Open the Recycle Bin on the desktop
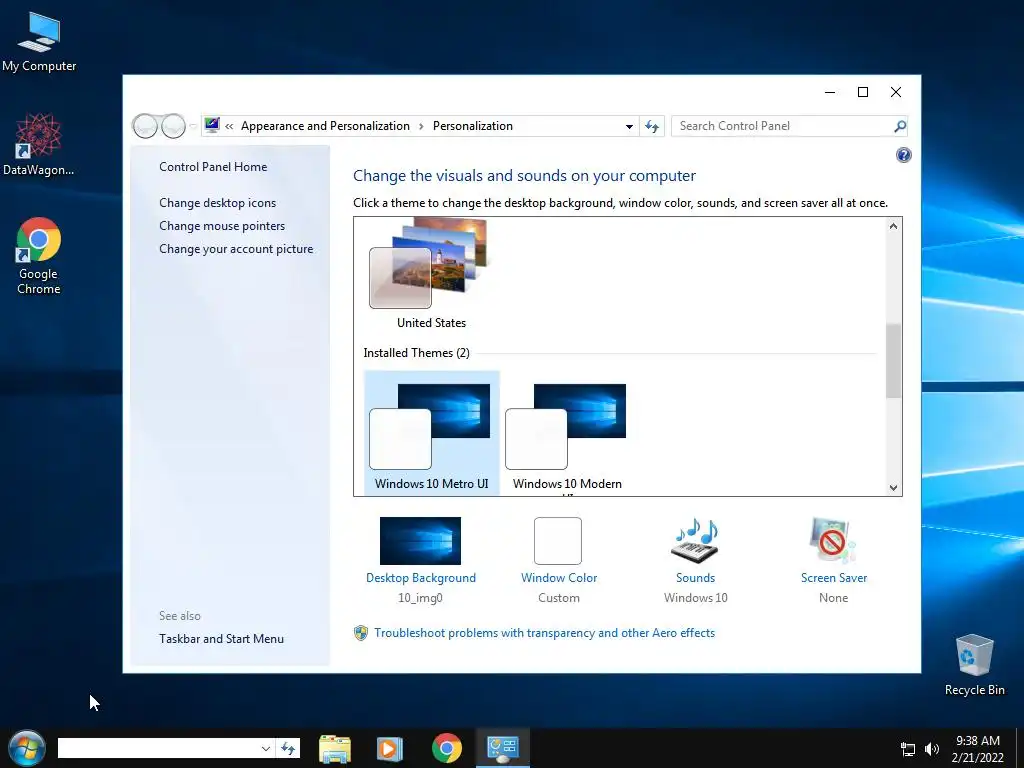The width and height of the screenshot is (1024, 768). (x=974, y=664)
